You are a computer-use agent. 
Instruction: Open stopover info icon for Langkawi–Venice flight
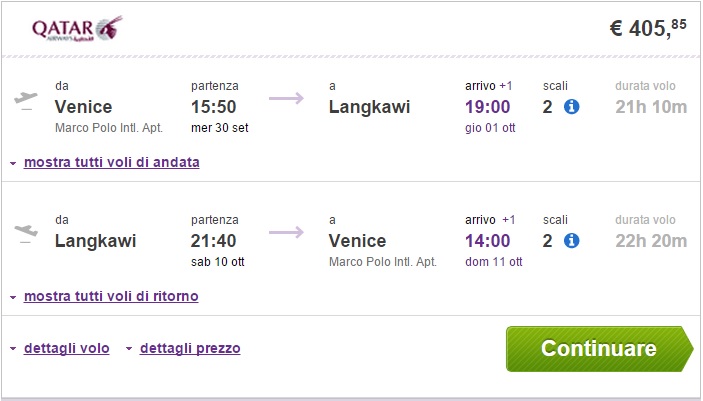[x=572, y=240]
